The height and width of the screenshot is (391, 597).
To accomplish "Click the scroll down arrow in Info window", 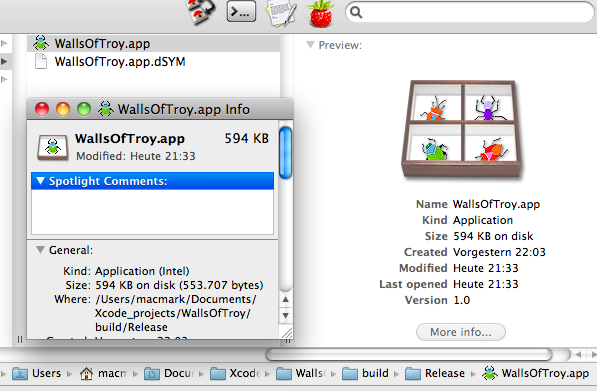I will (286, 316).
